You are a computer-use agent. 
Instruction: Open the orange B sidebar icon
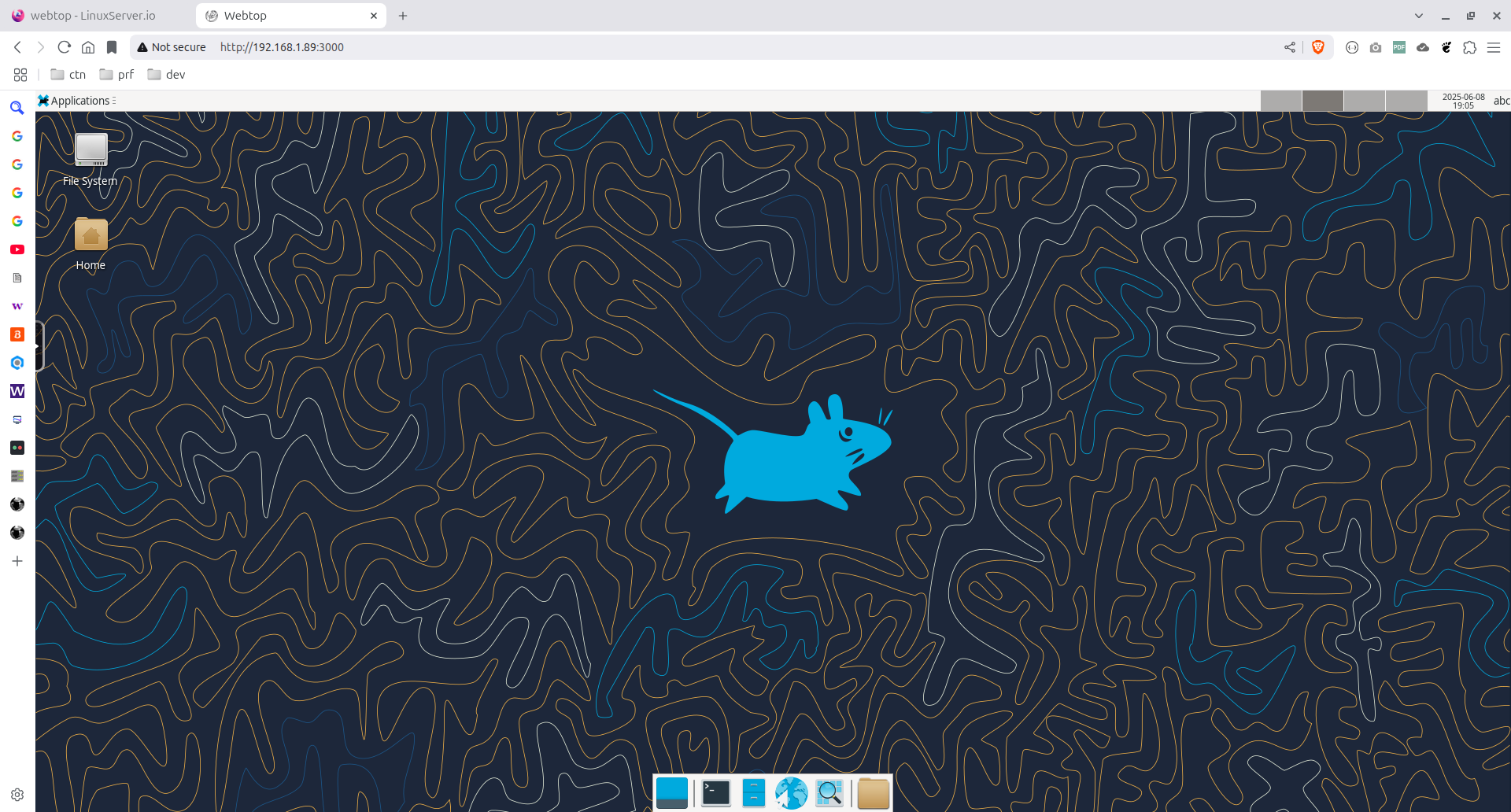pos(17,334)
